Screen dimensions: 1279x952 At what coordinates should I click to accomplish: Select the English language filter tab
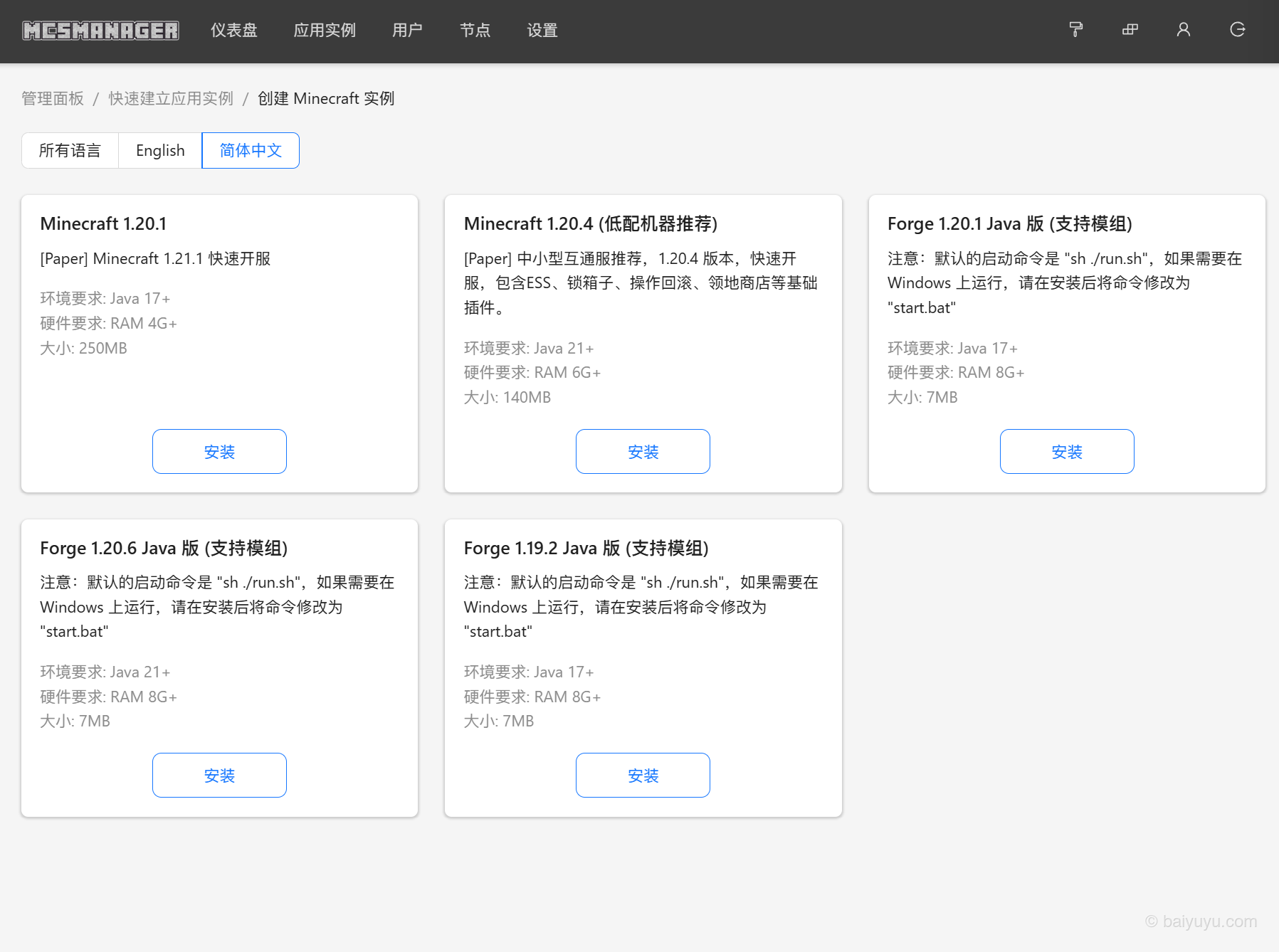pyautogui.click(x=159, y=150)
